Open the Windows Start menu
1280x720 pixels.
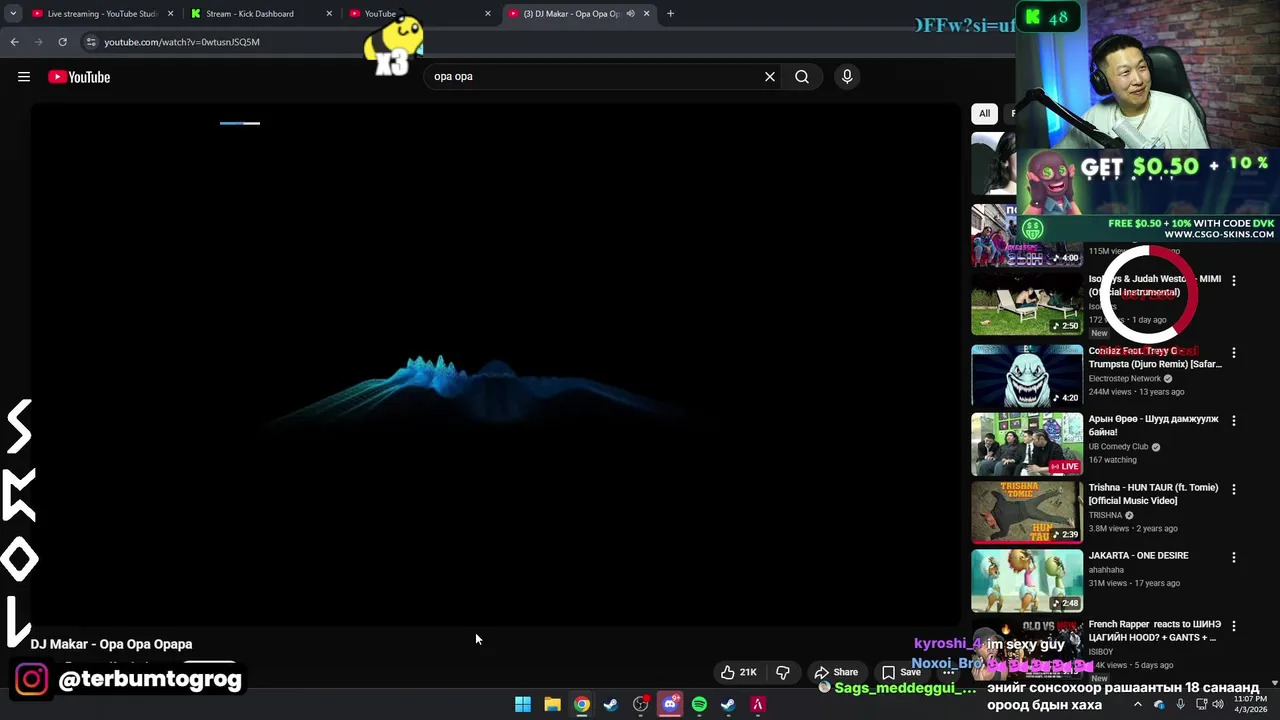(x=523, y=704)
